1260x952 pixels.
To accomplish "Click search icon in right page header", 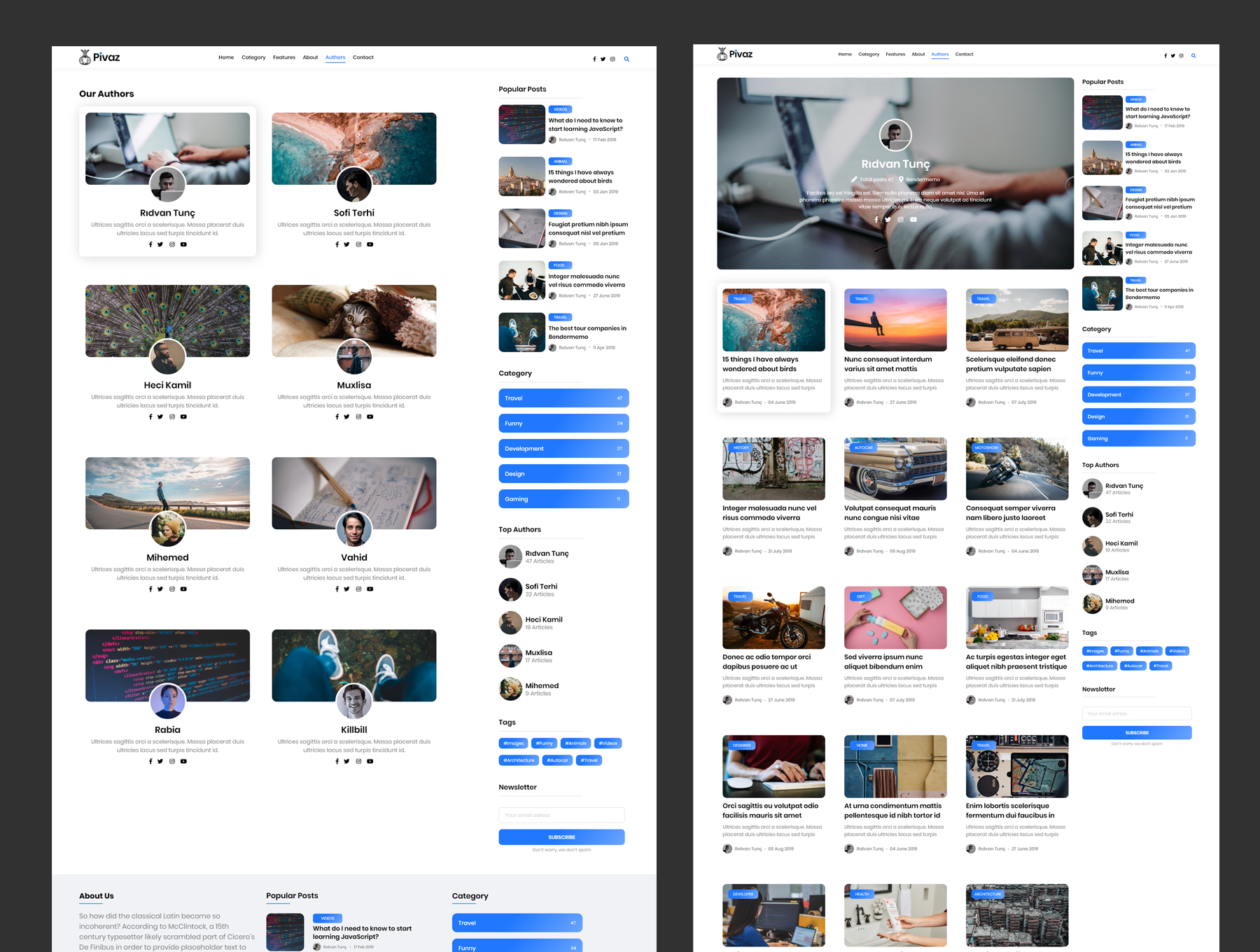I will pos(1193,55).
